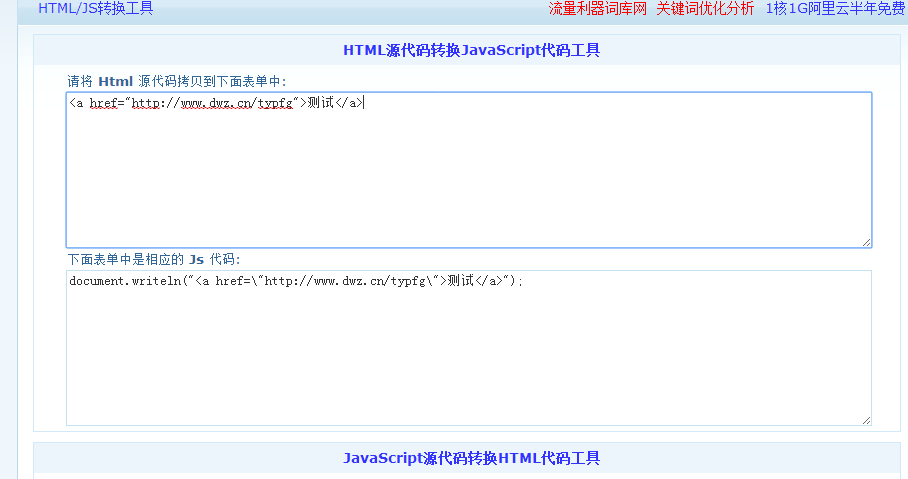Grab the resize handle of JS output textarea
Screen dimensions: 908x479
866,420
